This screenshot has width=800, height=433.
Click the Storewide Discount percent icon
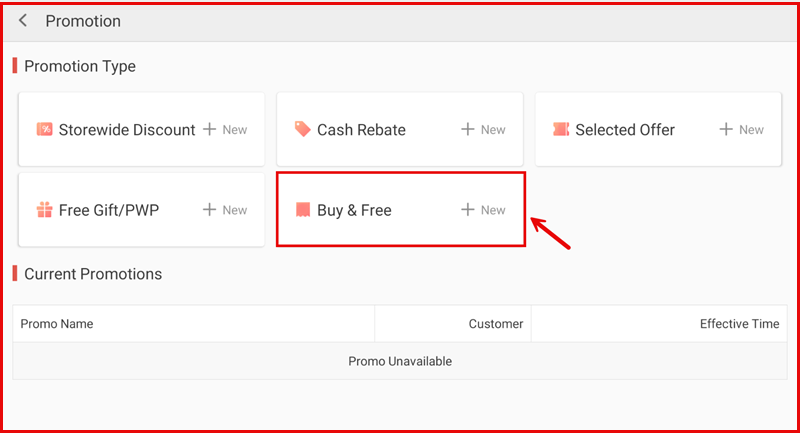click(44, 130)
